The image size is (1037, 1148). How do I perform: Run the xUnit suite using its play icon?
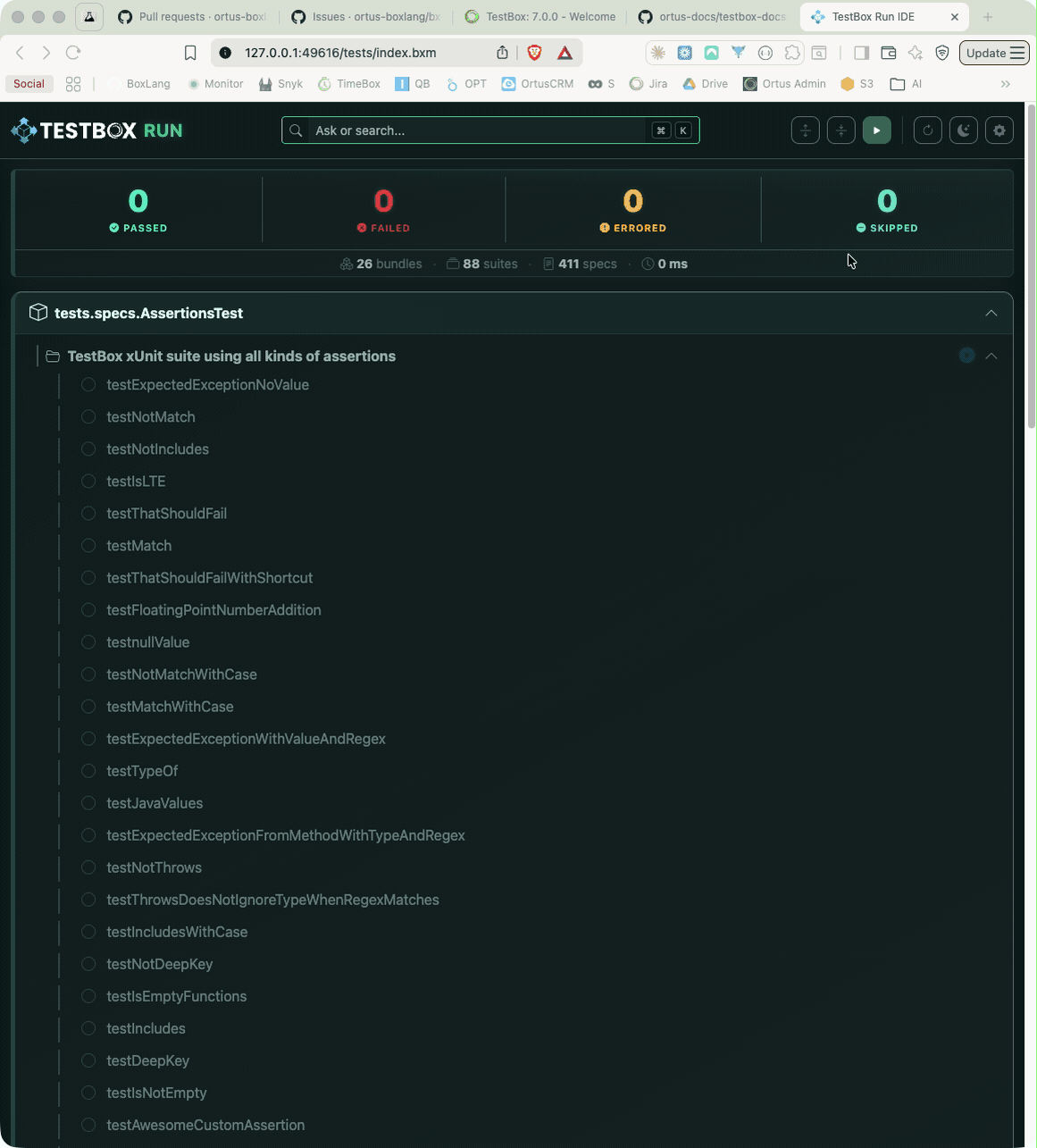(966, 356)
